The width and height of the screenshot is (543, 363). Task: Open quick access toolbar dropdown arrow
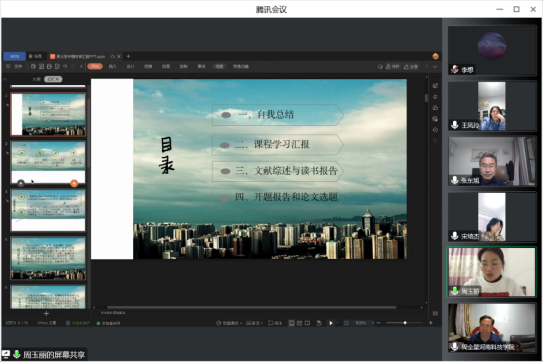pyautogui.click(x=81, y=66)
